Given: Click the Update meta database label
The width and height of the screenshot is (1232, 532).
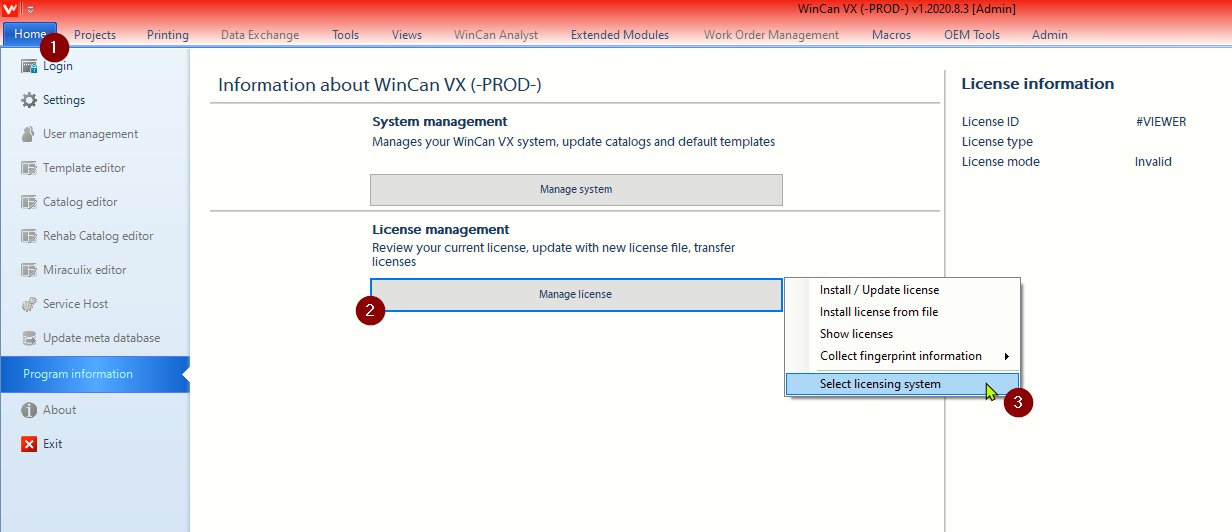Looking at the screenshot, I should 102,338.
